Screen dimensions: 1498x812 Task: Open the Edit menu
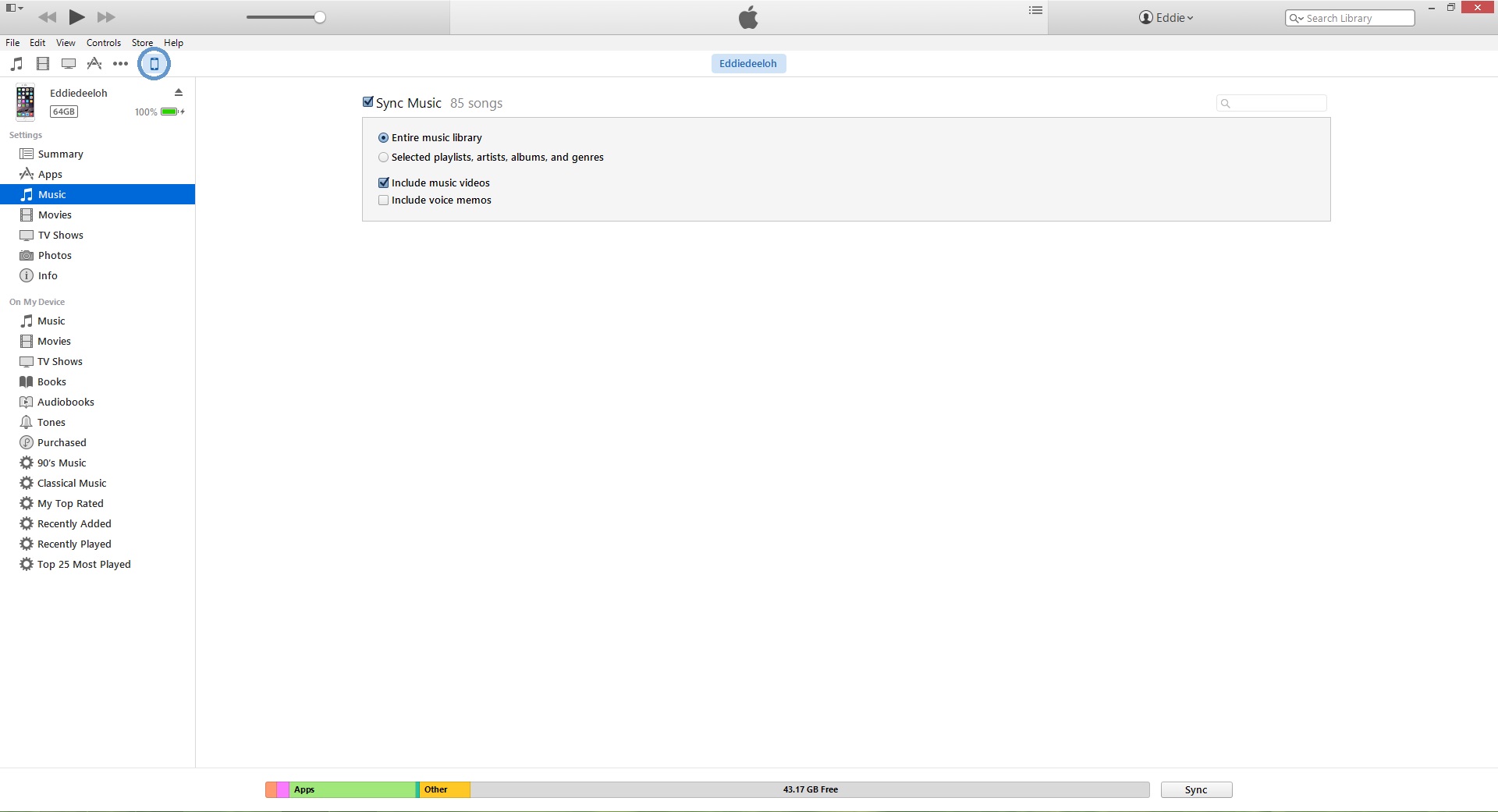(x=37, y=43)
